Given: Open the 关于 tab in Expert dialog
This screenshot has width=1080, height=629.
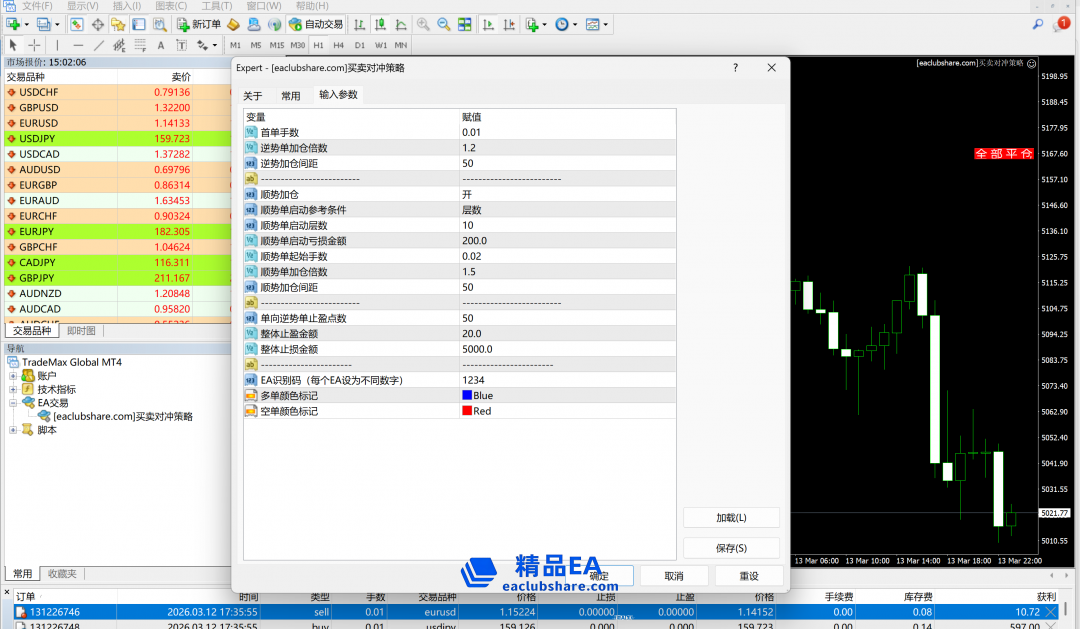Looking at the screenshot, I should point(253,96).
